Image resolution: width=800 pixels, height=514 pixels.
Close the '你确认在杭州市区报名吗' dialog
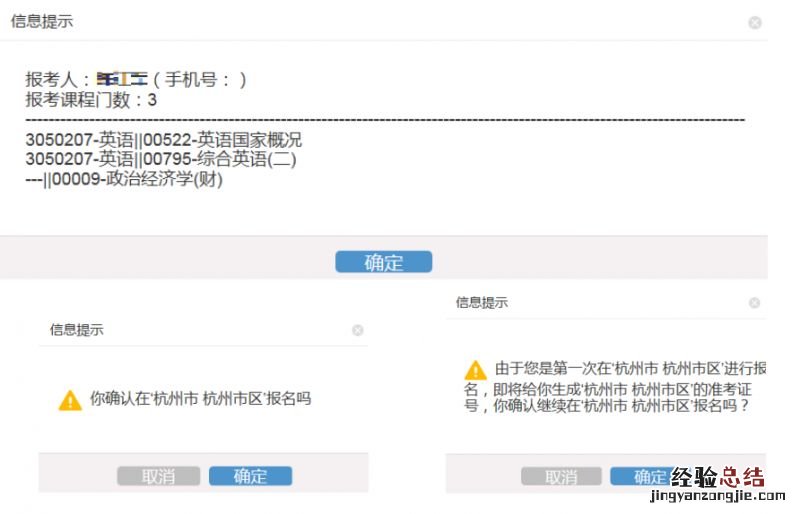pos(358,330)
